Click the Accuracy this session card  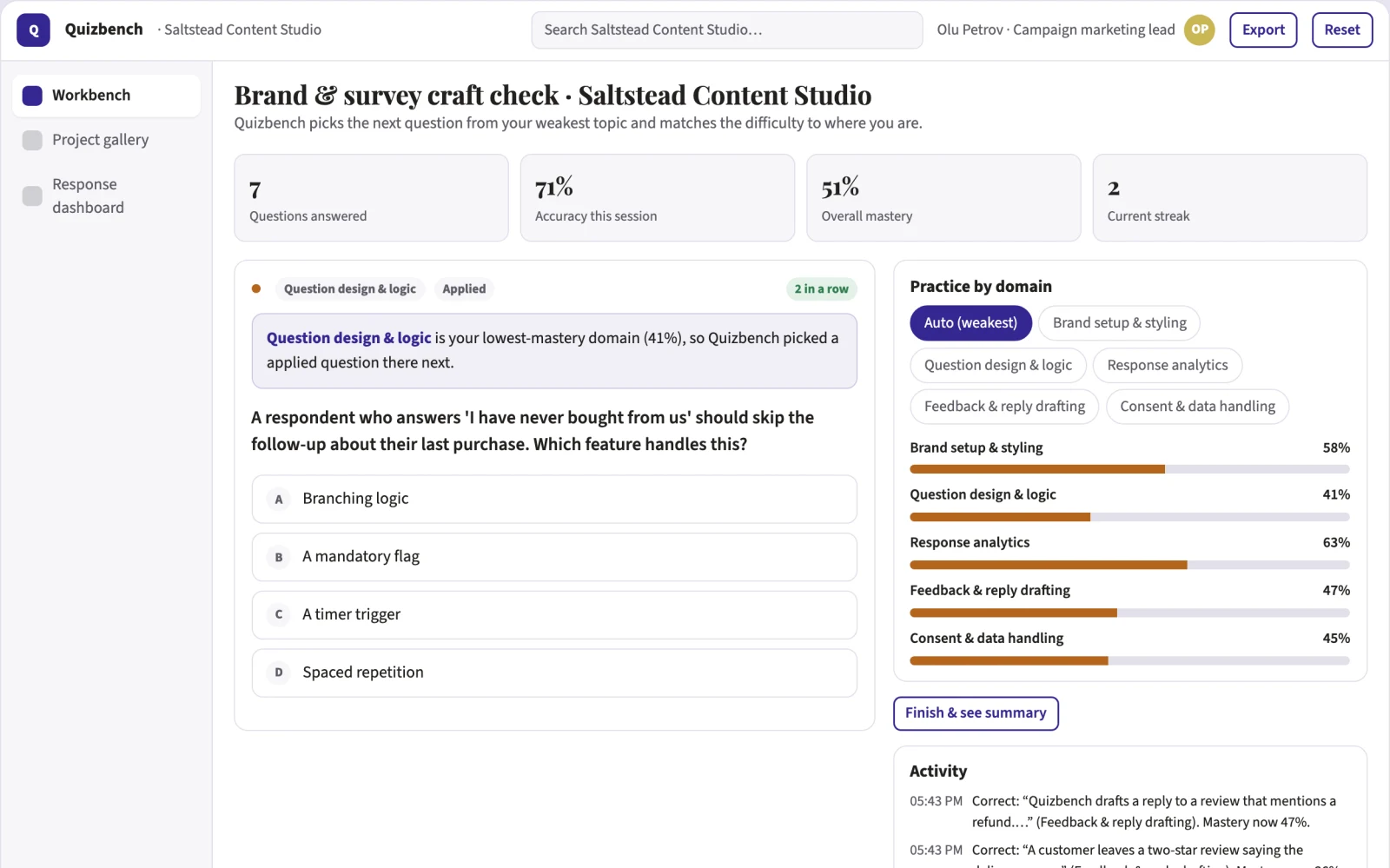coord(658,198)
